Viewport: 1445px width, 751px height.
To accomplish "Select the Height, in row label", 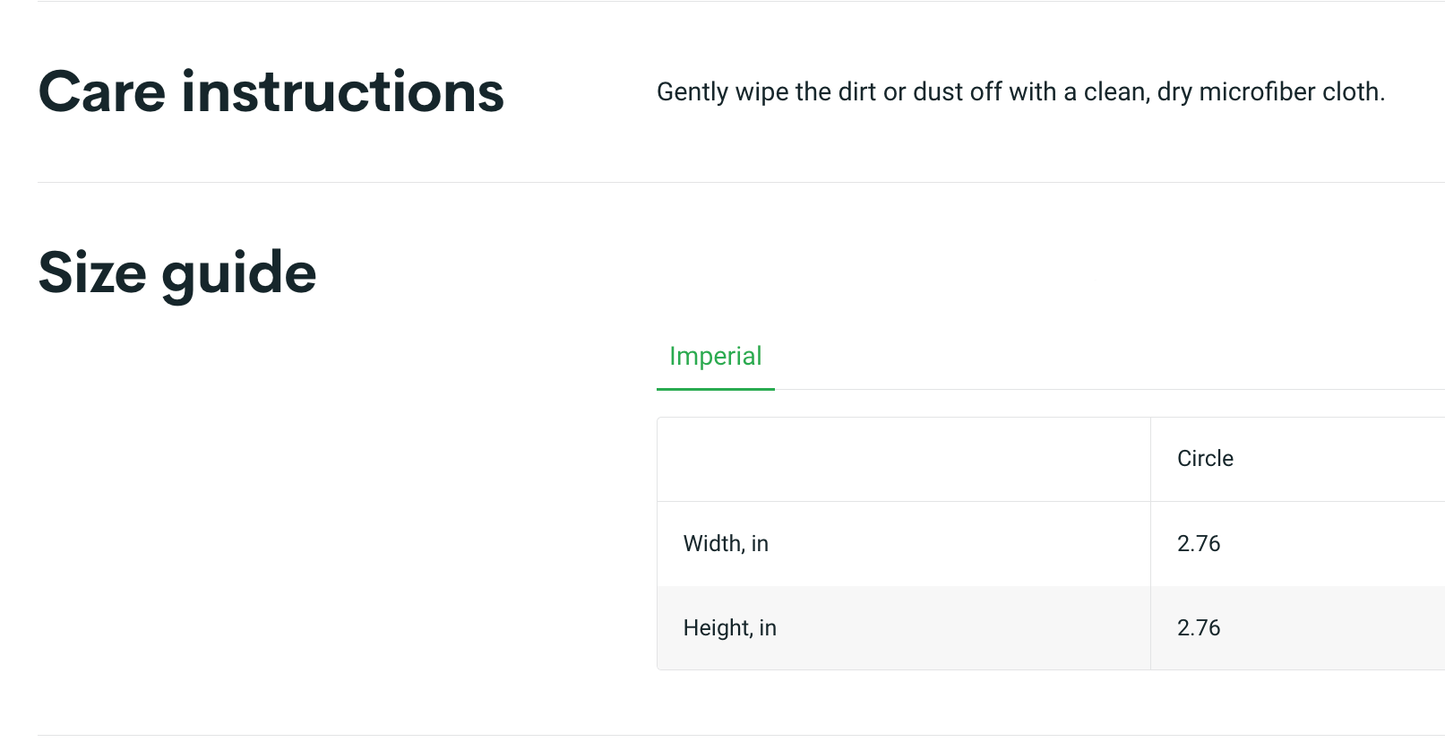I will pos(730,628).
